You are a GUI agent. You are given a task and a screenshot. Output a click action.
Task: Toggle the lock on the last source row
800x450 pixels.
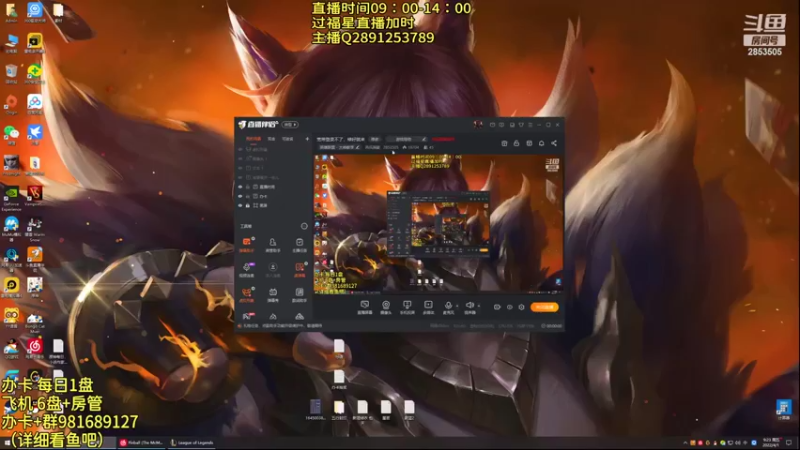coord(248,206)
